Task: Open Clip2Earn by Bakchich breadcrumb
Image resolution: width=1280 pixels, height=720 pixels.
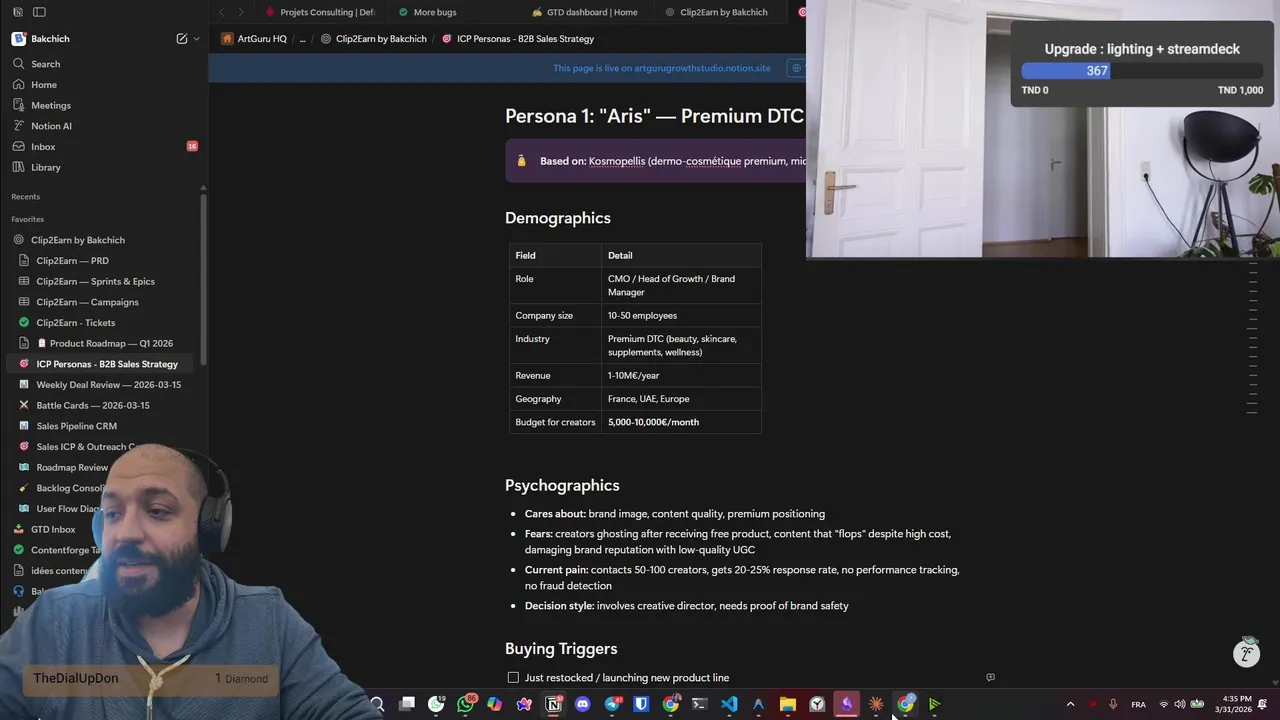Action: click(x=373, y=39)
